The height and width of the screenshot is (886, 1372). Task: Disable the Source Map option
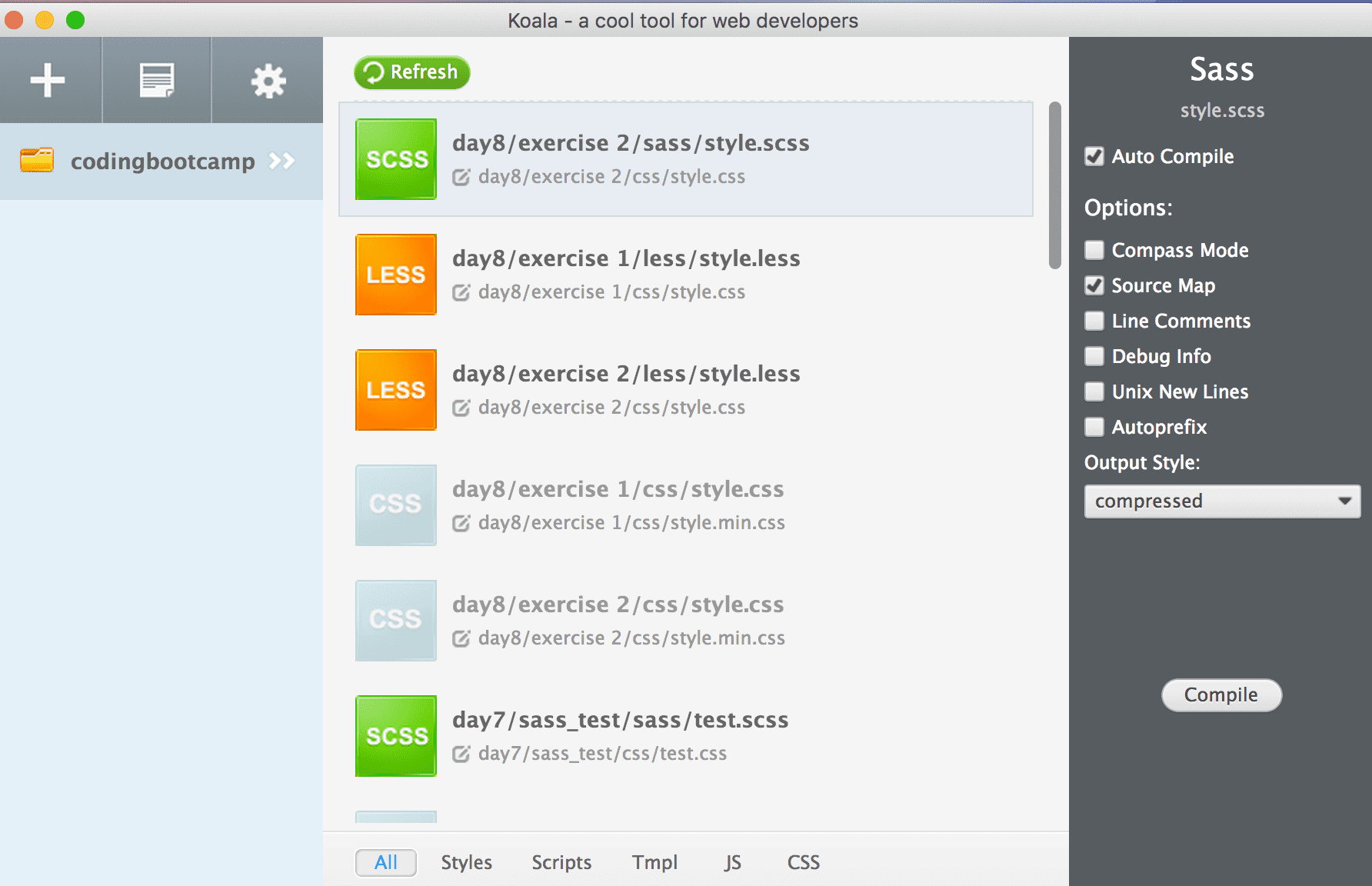point(1094,285)
